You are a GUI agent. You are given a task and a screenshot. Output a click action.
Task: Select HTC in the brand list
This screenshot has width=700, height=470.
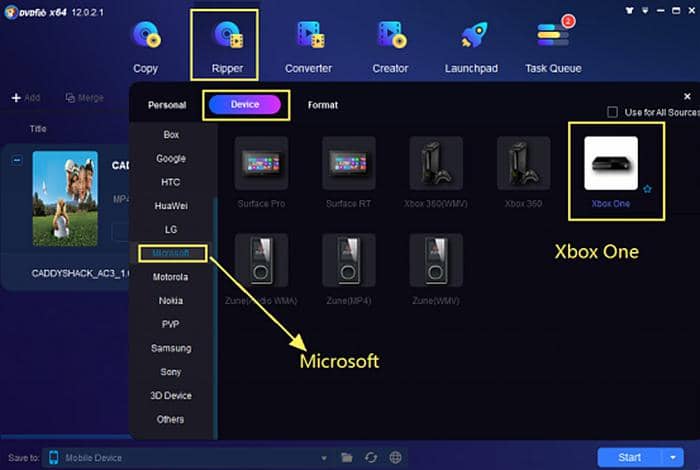coord(171,182)
